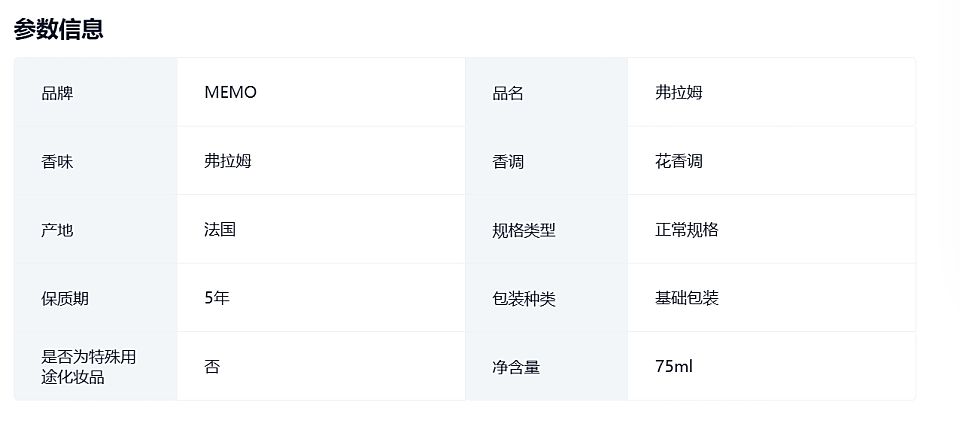Screen dimensions: 960x439
Task: Select the 品牌 label cell
Action: 96,92
